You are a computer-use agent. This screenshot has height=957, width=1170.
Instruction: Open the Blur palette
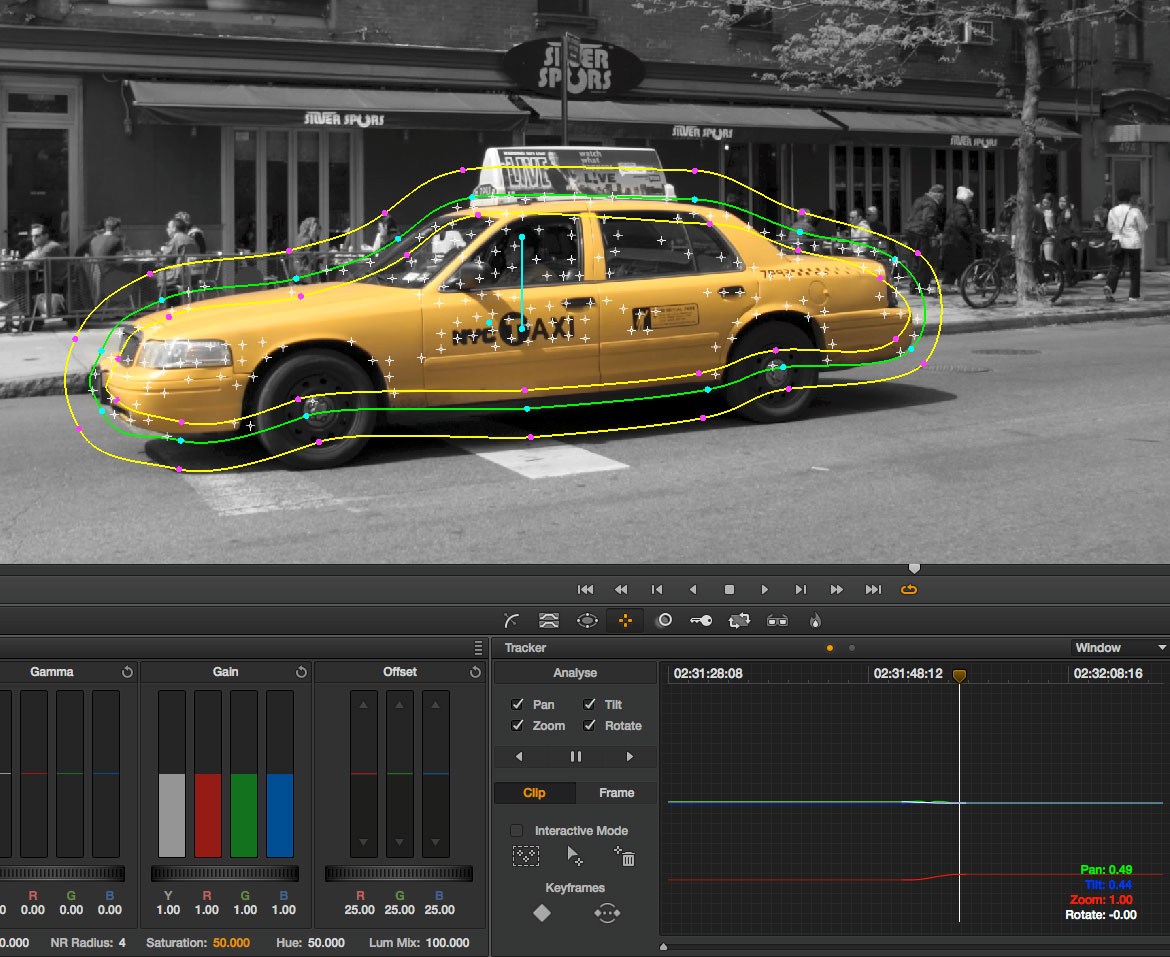click(x=664, y=620)
